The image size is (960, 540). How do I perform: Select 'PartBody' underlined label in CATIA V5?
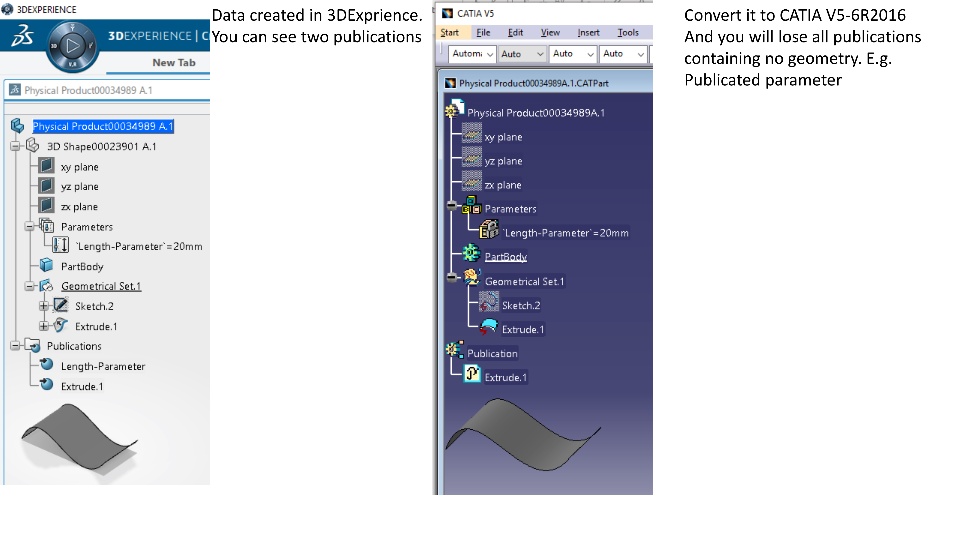click(x=506, y=257)
